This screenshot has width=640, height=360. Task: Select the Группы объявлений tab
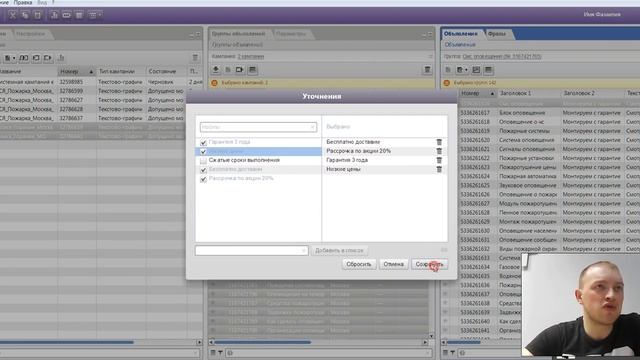pyautogui.click(x=238, y=34)
